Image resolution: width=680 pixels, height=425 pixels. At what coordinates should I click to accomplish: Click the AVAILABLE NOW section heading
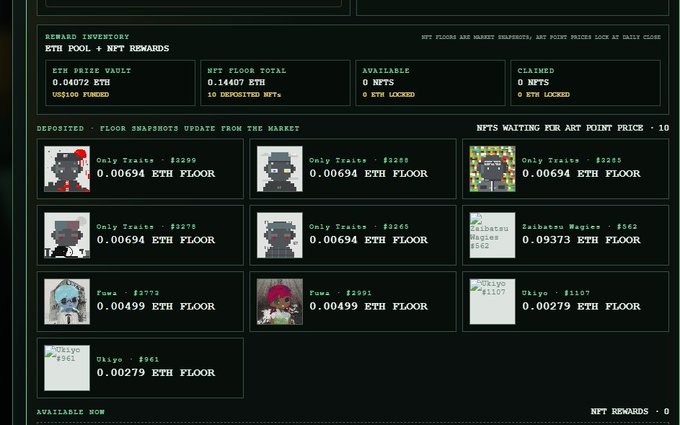point(71,412)
